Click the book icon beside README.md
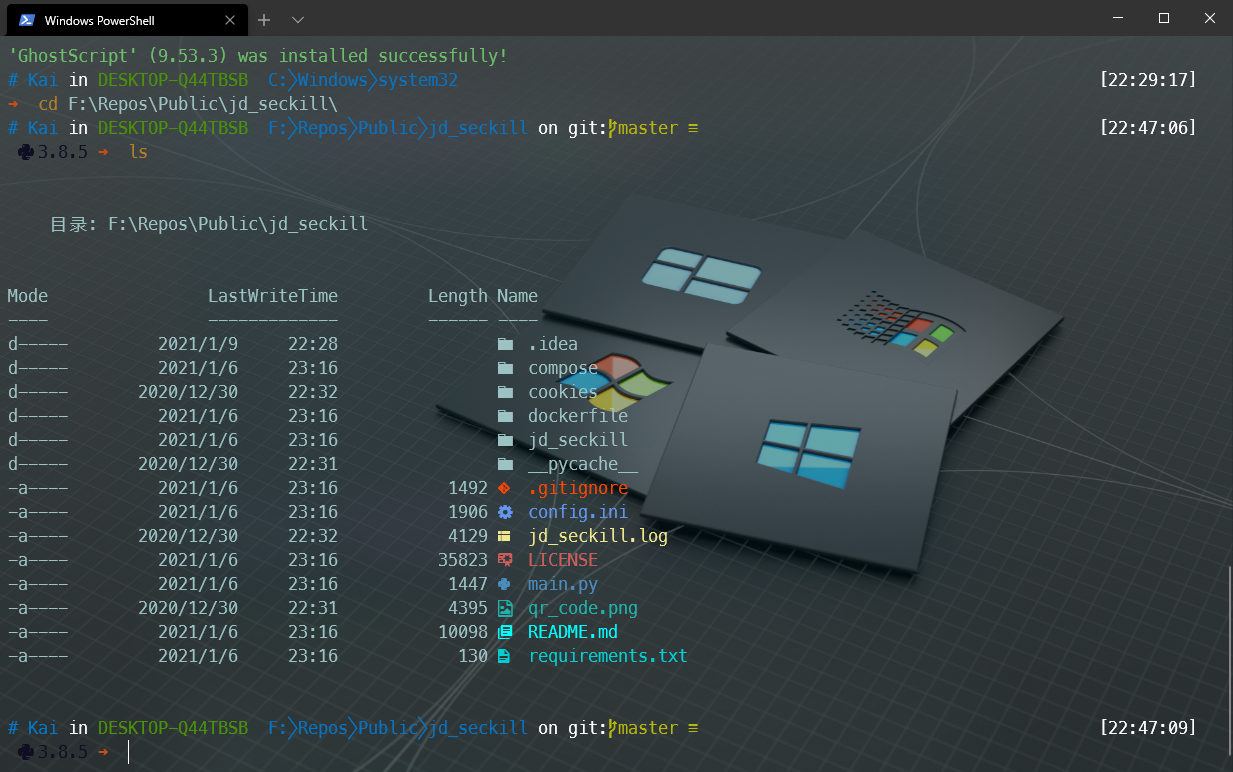This screenshot has width=1233, height=772. (x=505, y=632)
